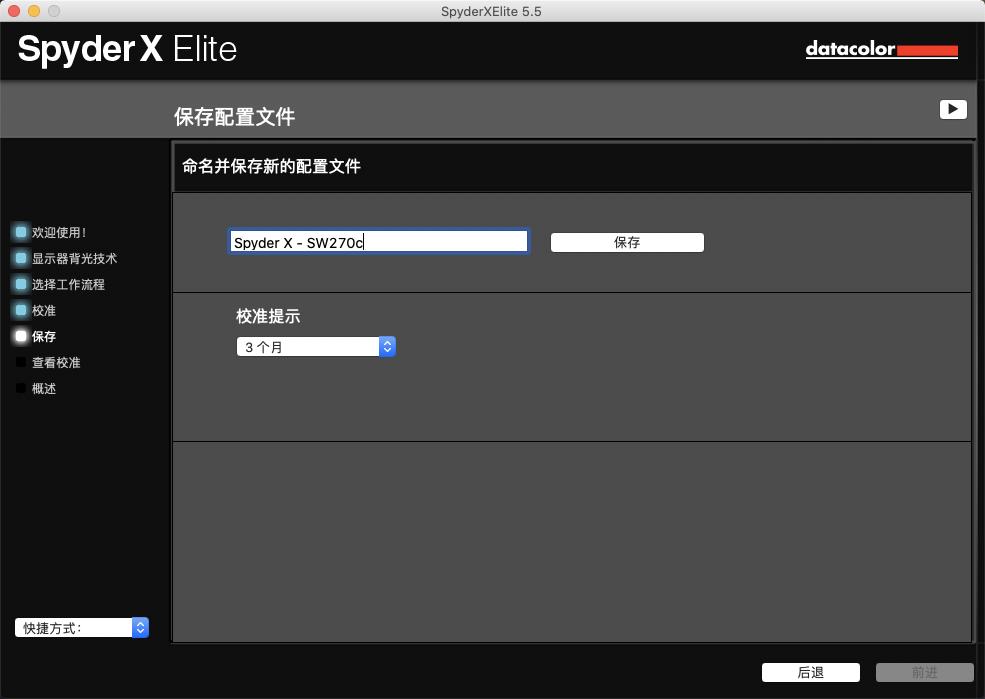The image size is (985, 699).
Task: Jump to 概述 step label
Action: tap(44, 389)
